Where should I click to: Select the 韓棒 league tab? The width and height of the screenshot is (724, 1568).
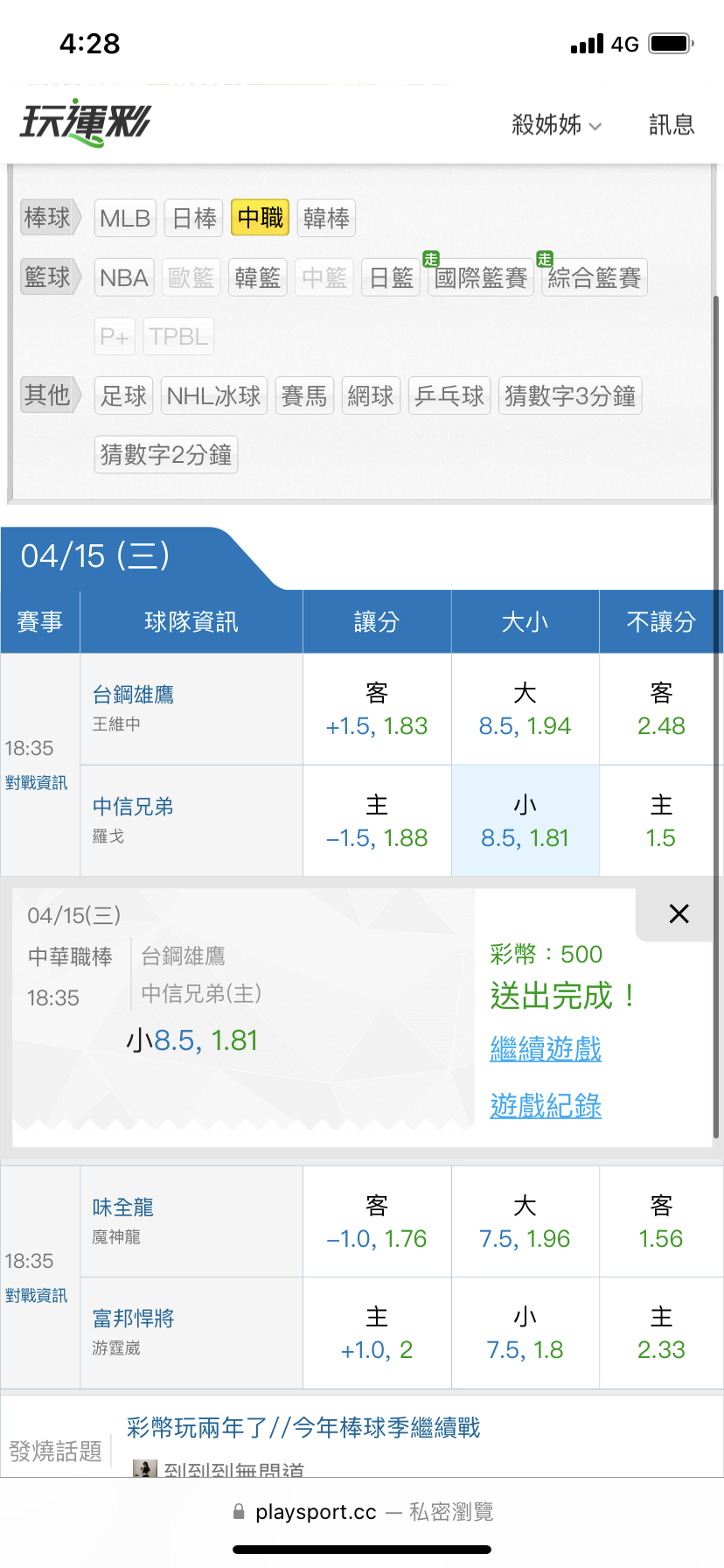(x=326, y=218)
